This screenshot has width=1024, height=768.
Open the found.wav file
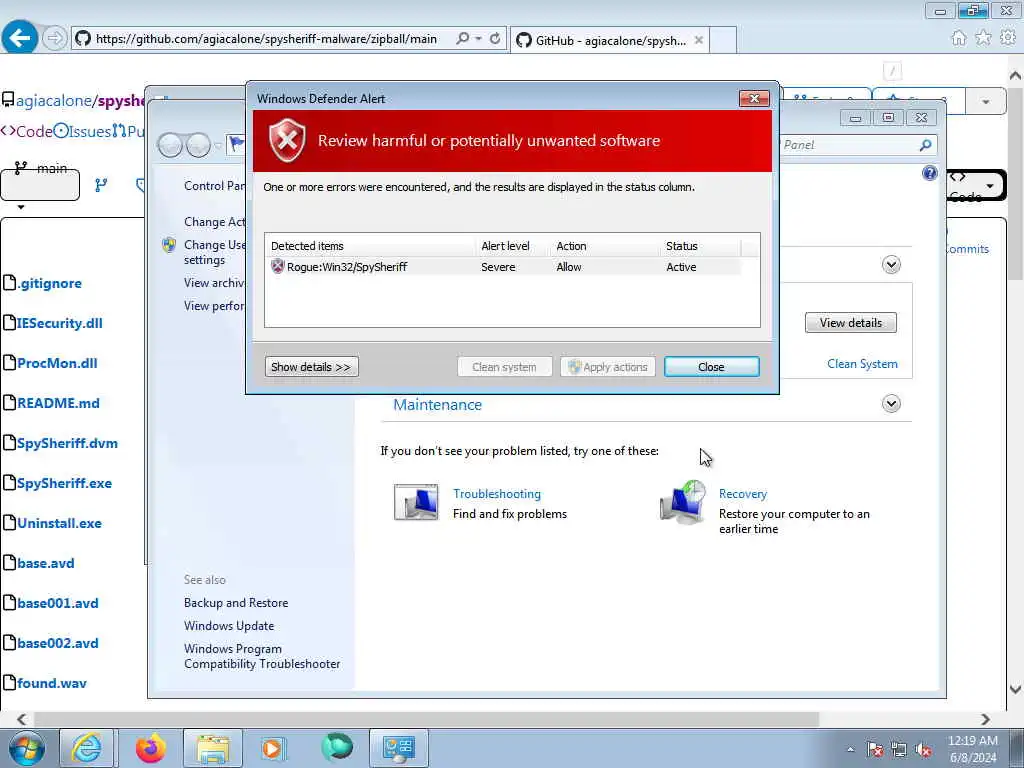coord(52,683)
